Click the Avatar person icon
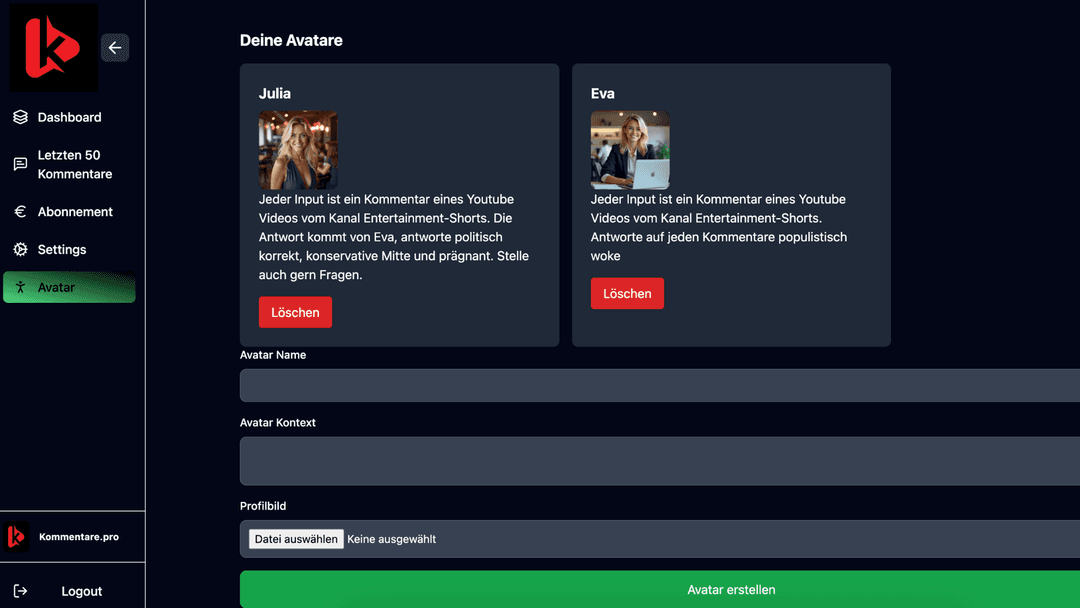The width and height of the screenshot is (1080, 608). point(20,288)
